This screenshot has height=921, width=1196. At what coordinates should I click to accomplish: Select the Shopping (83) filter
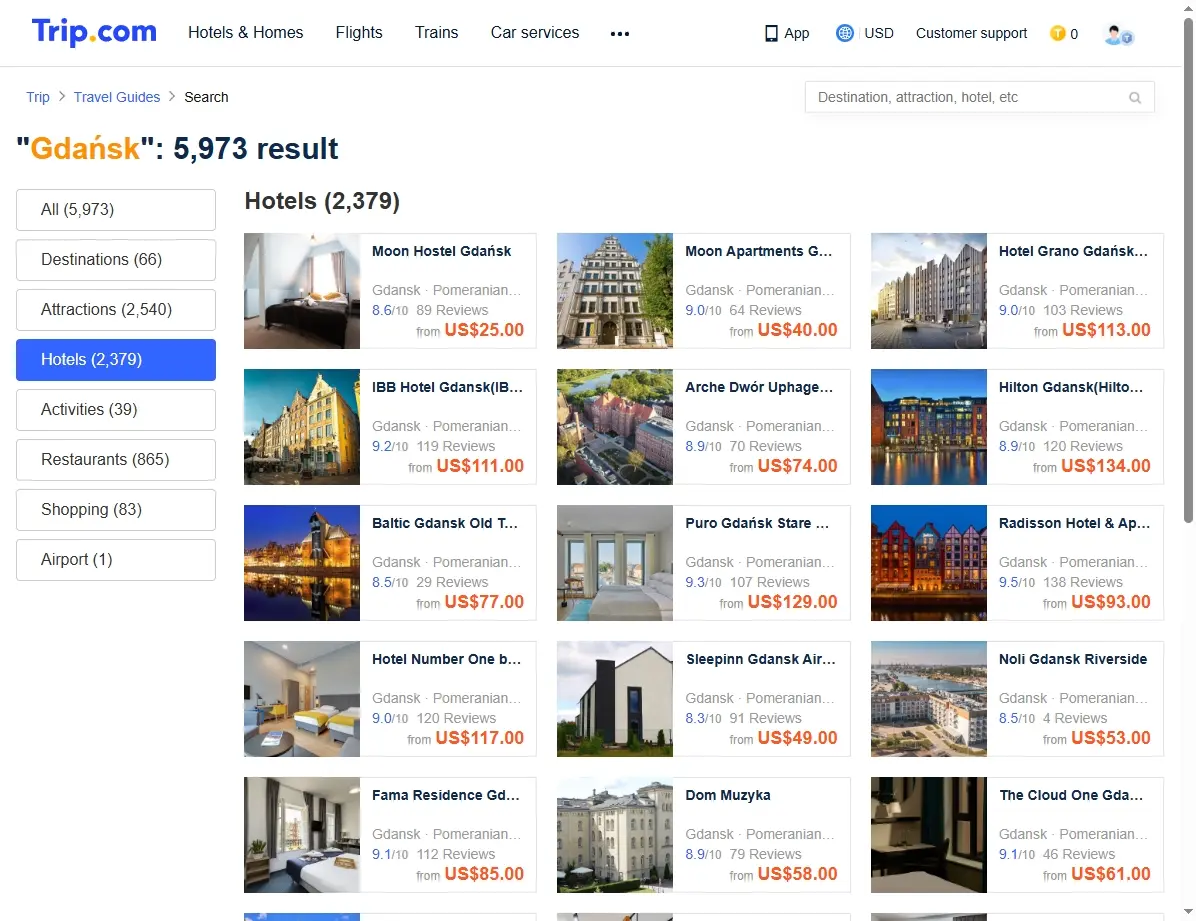pyautogui.click(x=116, y=510)
